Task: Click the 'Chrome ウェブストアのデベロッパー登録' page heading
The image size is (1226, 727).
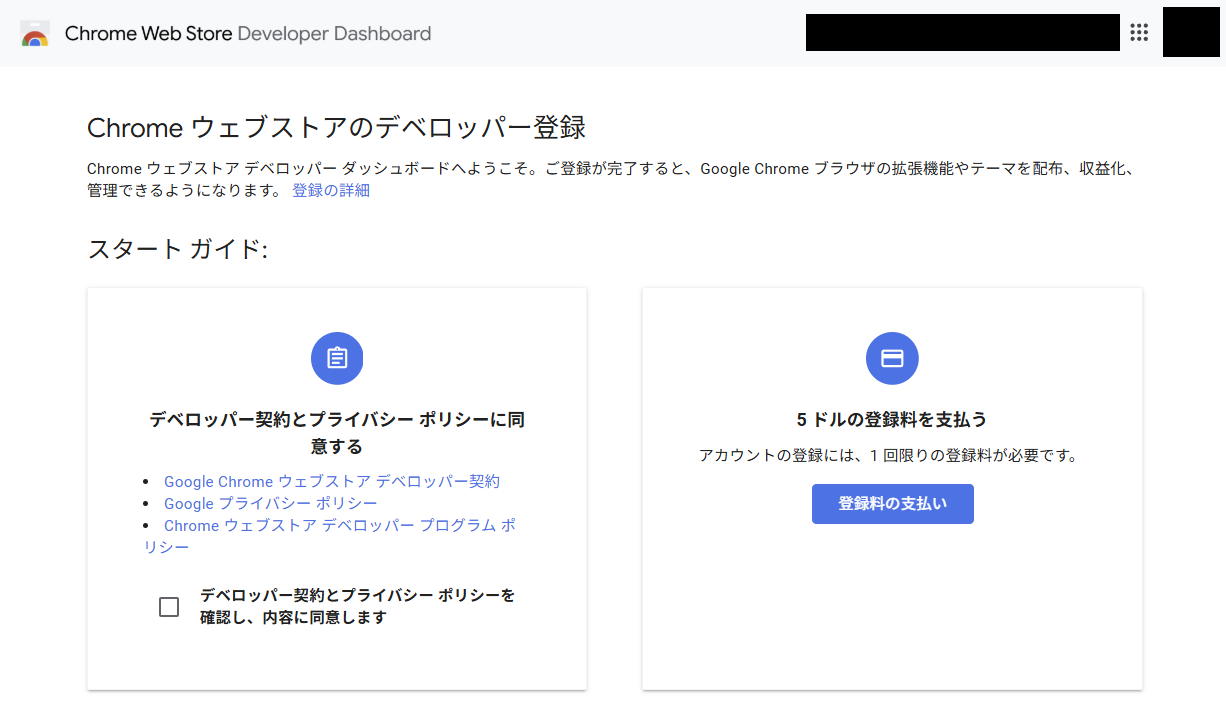Action: (x=336, y=128)
